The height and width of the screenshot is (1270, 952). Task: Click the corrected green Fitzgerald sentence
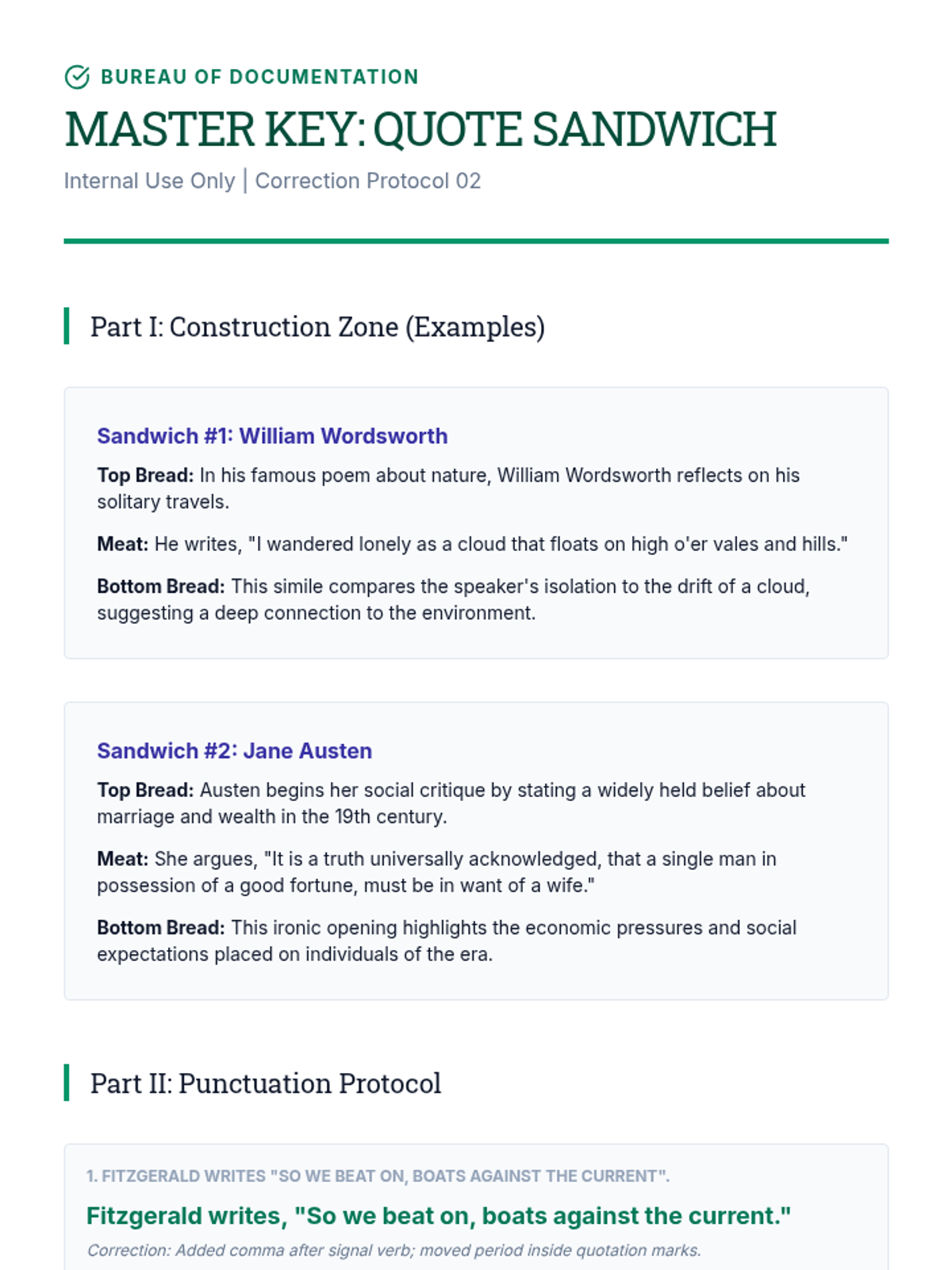click(x=439, y=1216)
